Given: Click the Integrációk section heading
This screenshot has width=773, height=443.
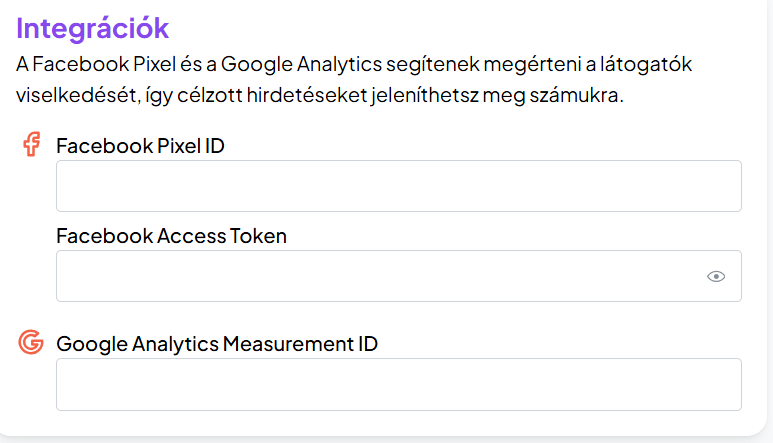Looking at the screenshot, I should click(x=93, y=28).
